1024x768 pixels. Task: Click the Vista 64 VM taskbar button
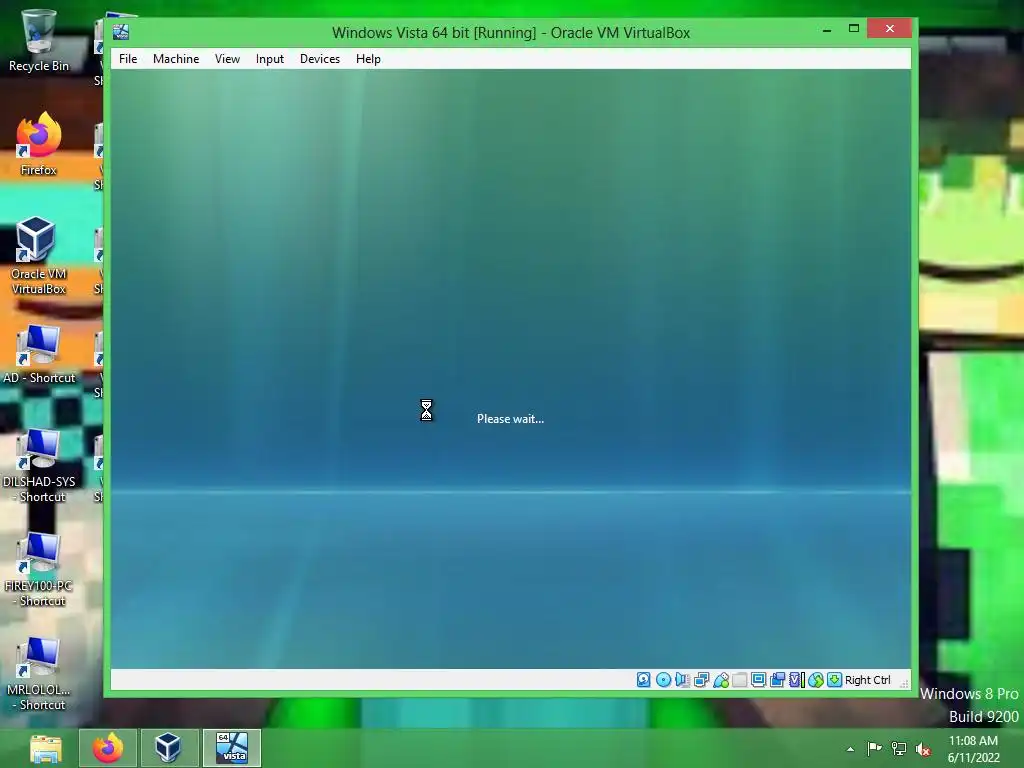click(x=232, y=748)
